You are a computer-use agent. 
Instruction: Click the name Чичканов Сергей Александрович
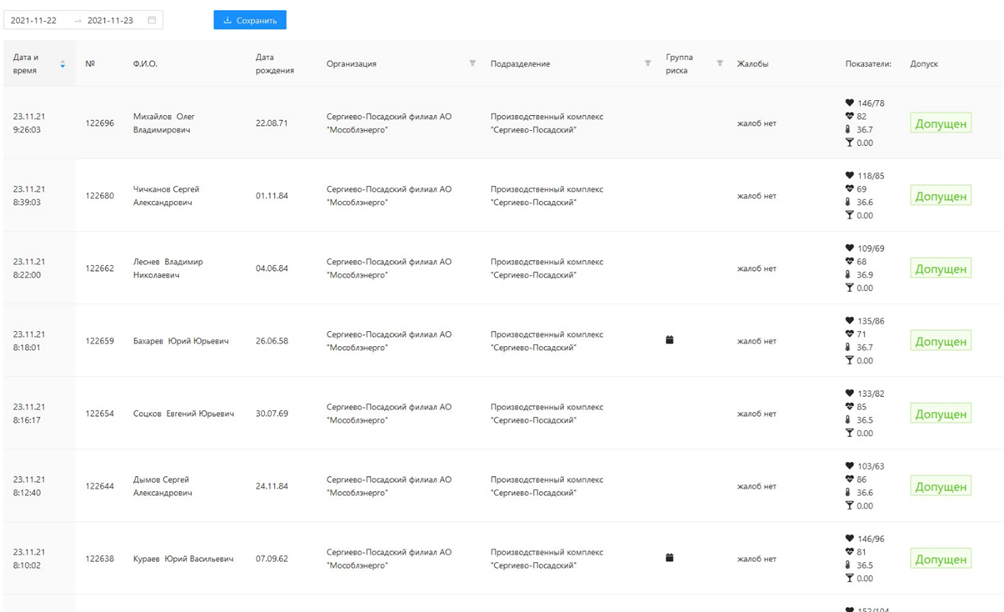(x=166, y=196)
